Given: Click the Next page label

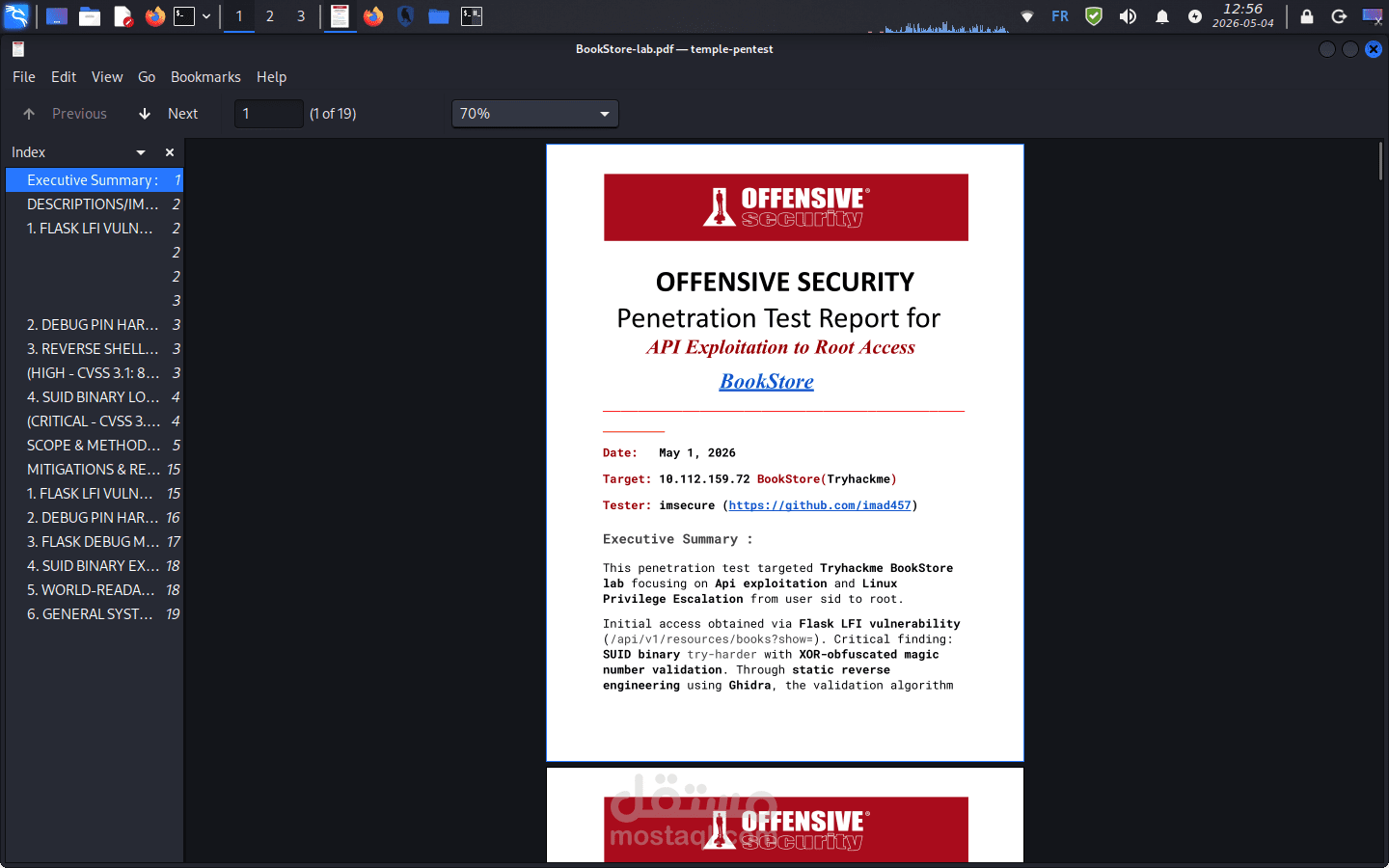Looking at the screenshot, I should coord(182,114).
